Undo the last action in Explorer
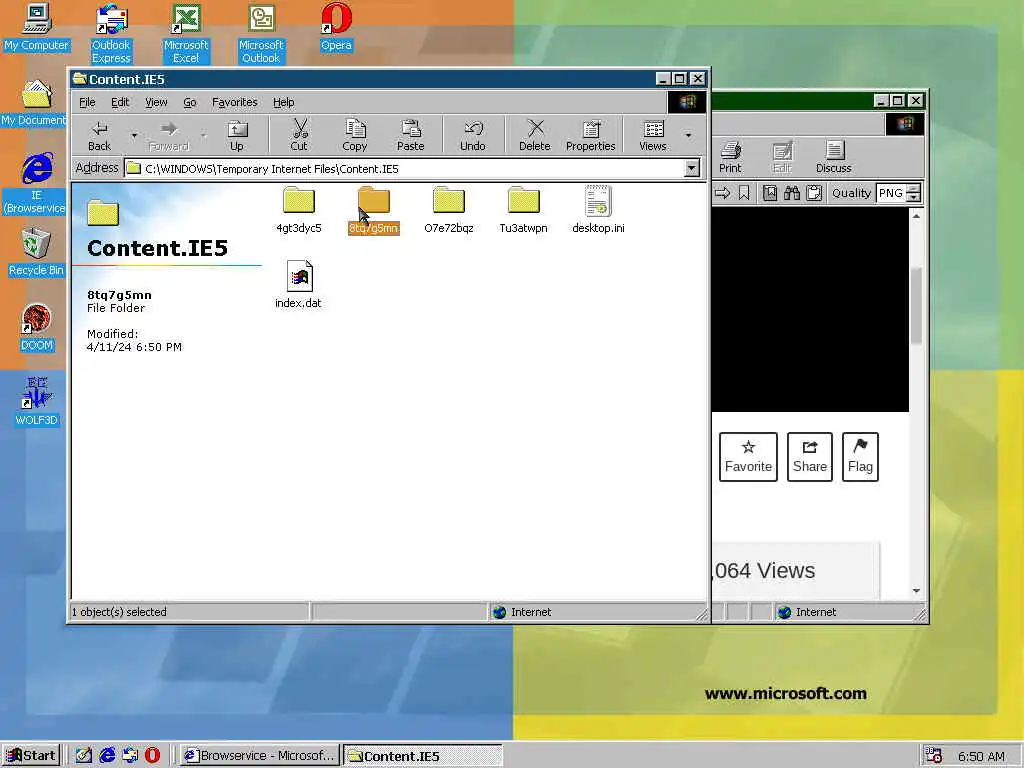The image size is (1024, 768). [x=472, y=135]
